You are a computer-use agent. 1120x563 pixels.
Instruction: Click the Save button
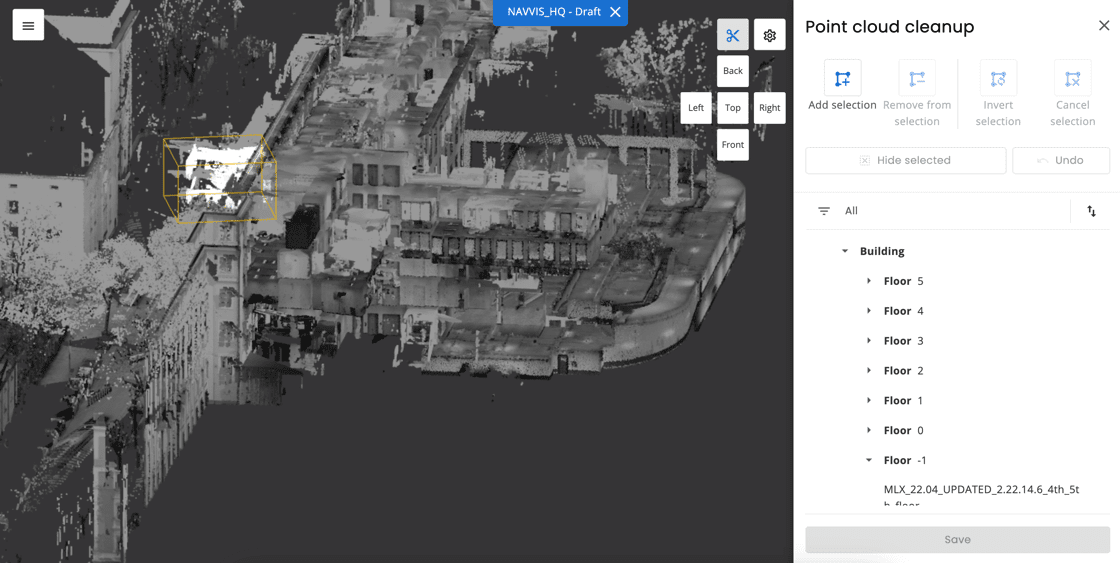(x=957, y=539)
